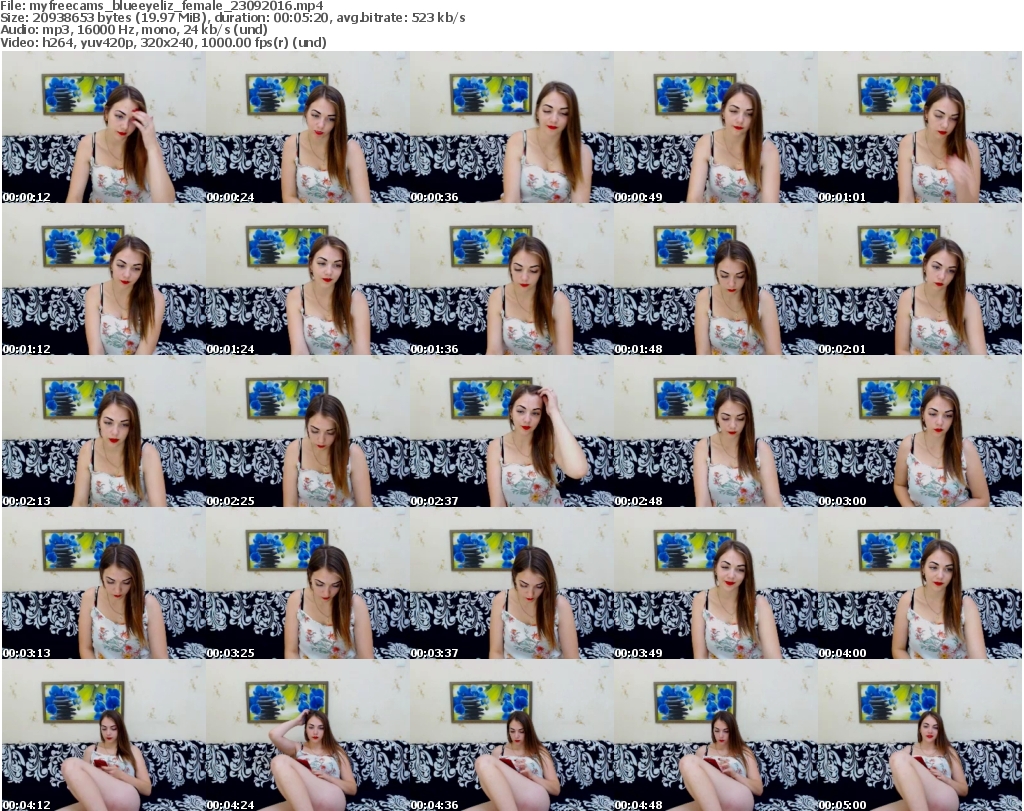View the frame stamped 00:04:12
The image size is (1024, 811).
click(x=104, y=735)
